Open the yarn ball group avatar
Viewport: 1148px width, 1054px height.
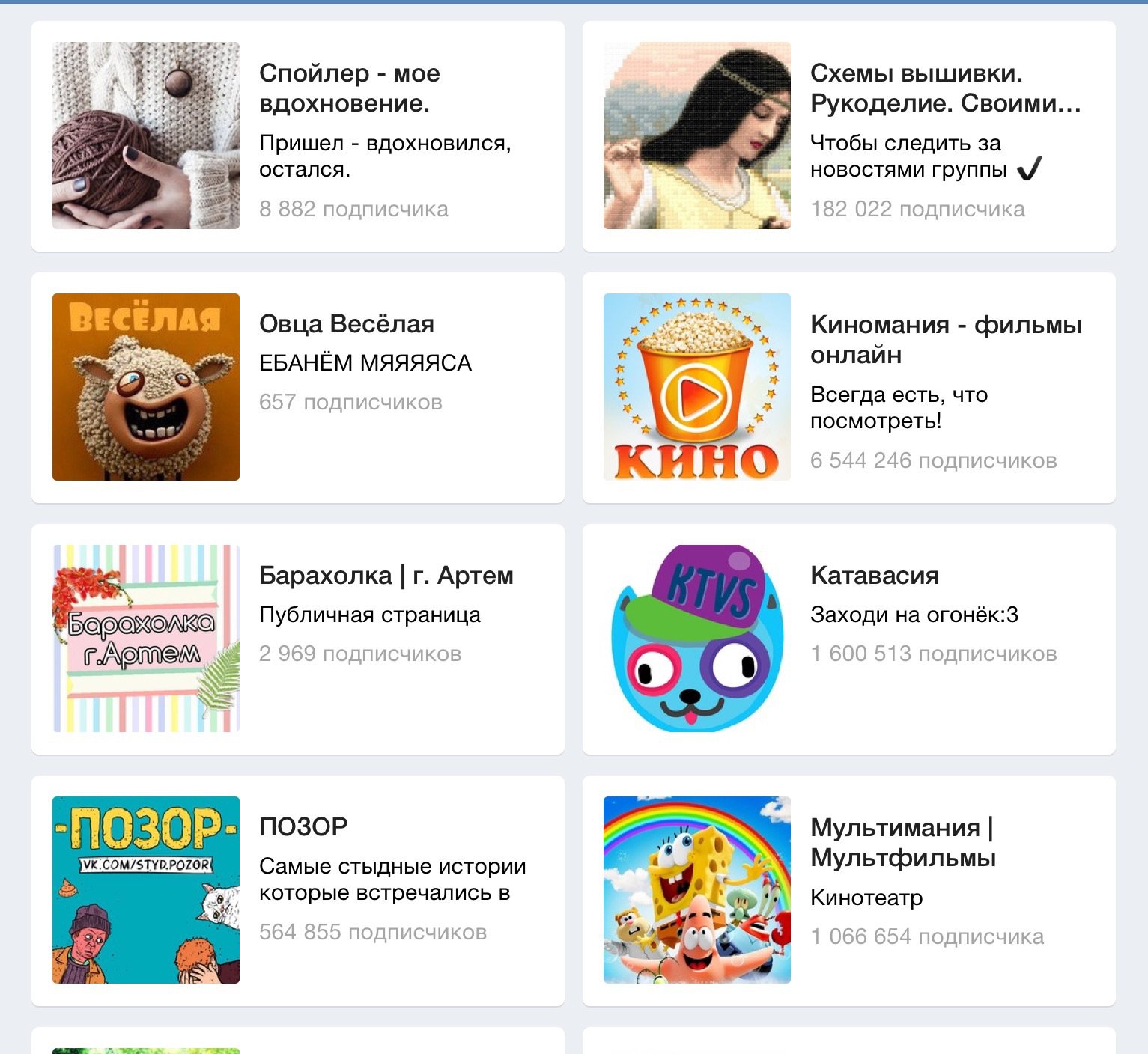[146, 135]
